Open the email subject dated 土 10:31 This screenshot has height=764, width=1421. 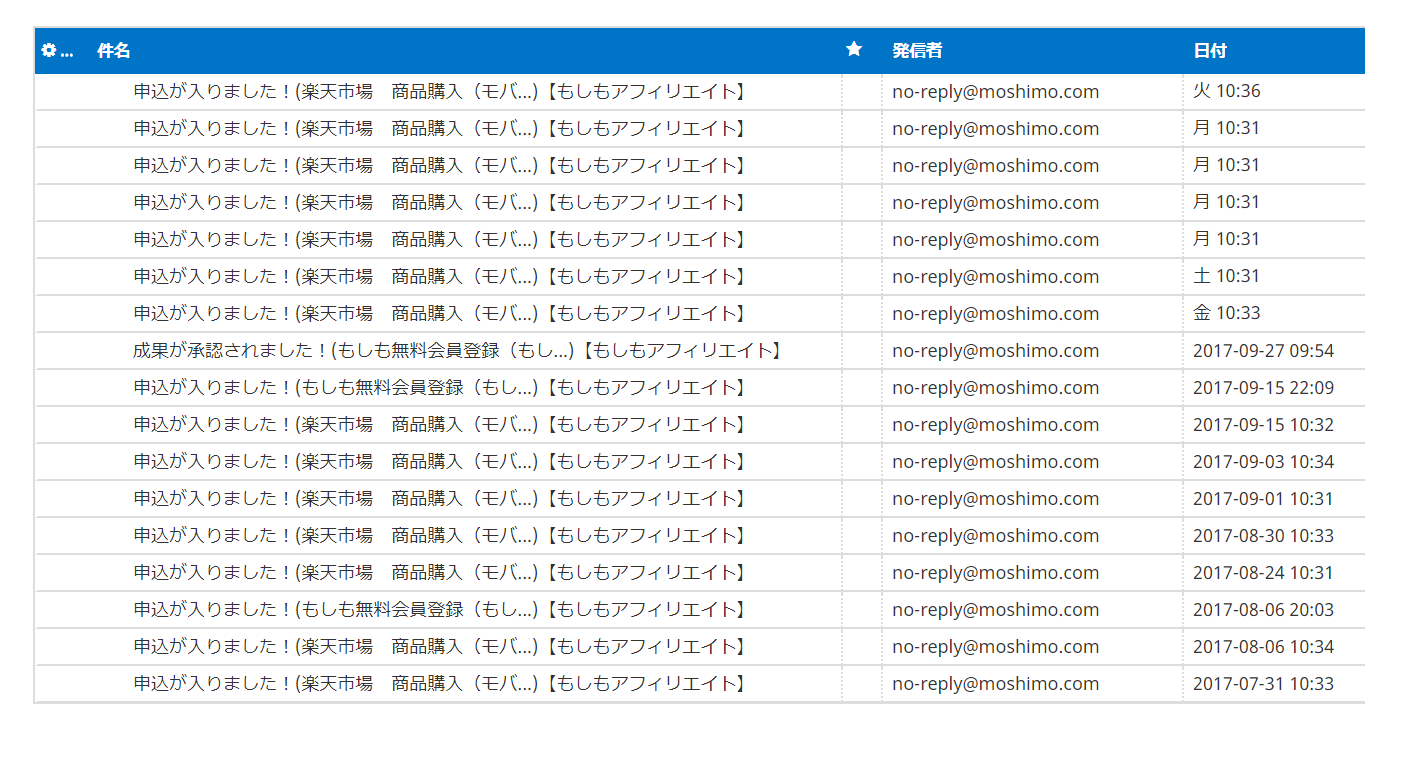(x=440, y=277)
